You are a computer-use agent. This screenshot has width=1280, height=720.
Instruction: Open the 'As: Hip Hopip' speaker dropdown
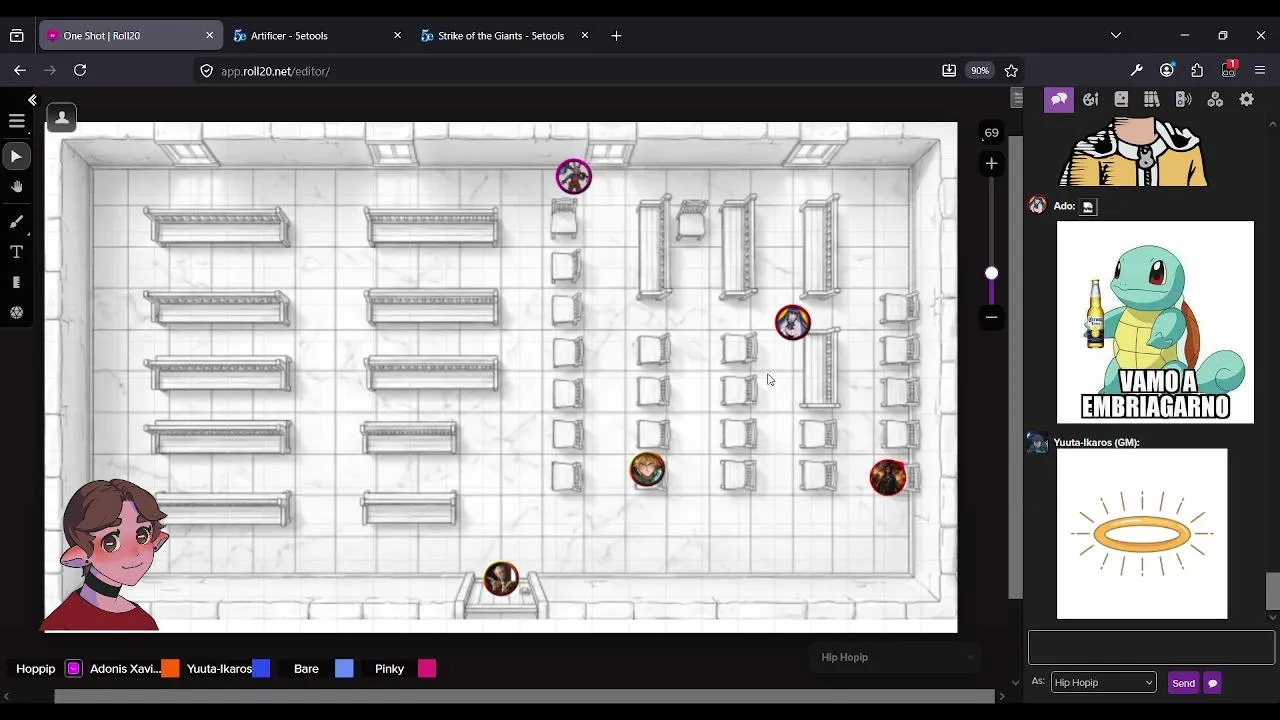coord(1103,682)
